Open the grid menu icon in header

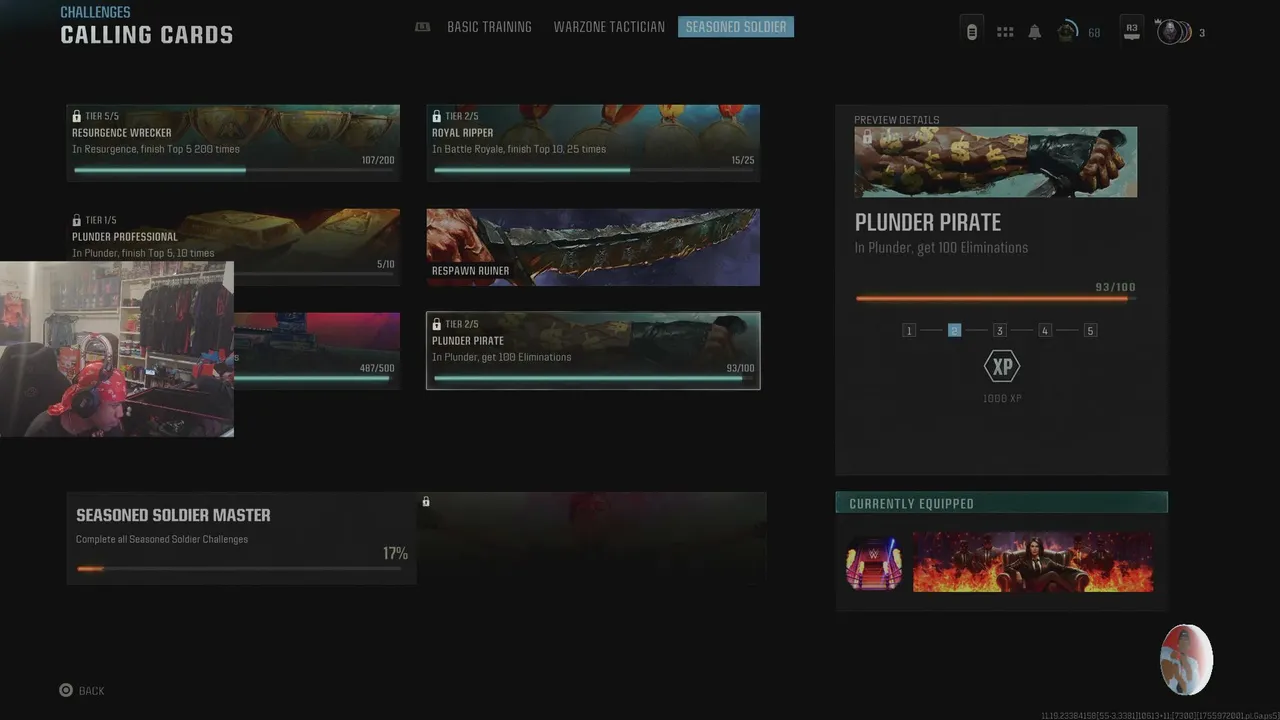tap(1005, 32)
